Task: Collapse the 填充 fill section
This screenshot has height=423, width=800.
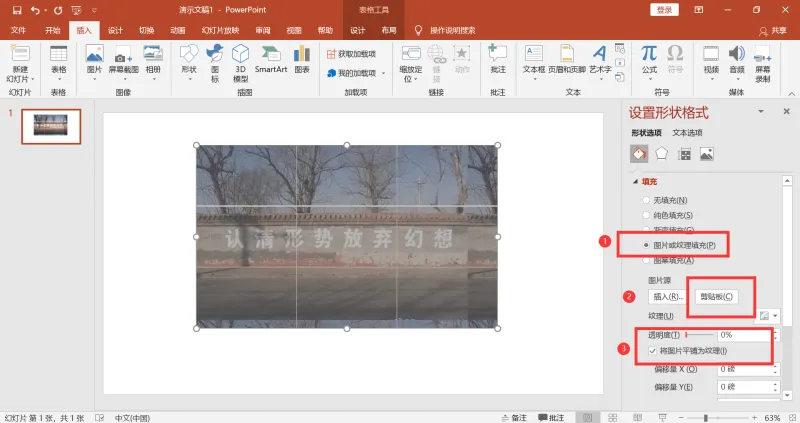Action: (635, 182)
